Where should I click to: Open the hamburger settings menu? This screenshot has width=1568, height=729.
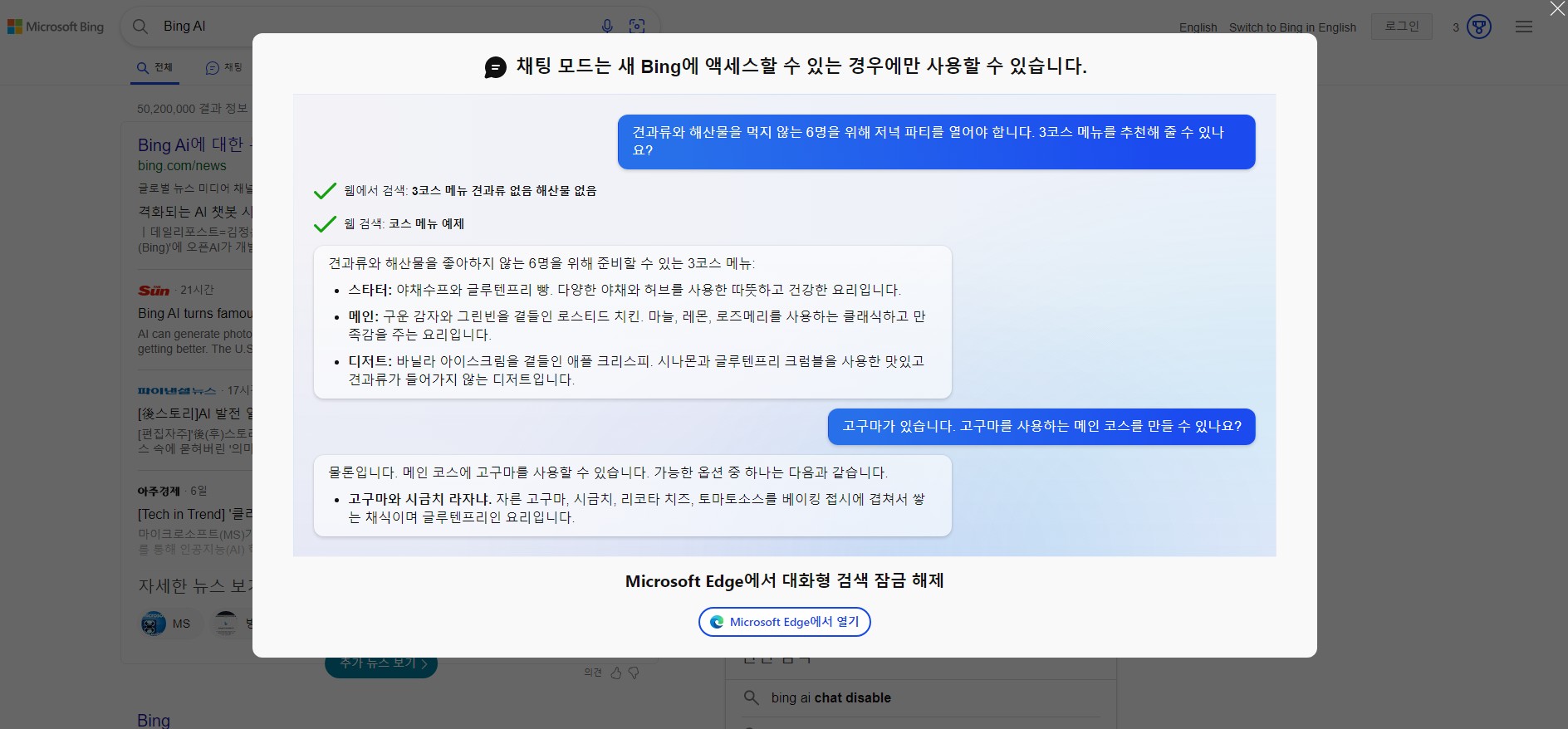(1524, 27)
